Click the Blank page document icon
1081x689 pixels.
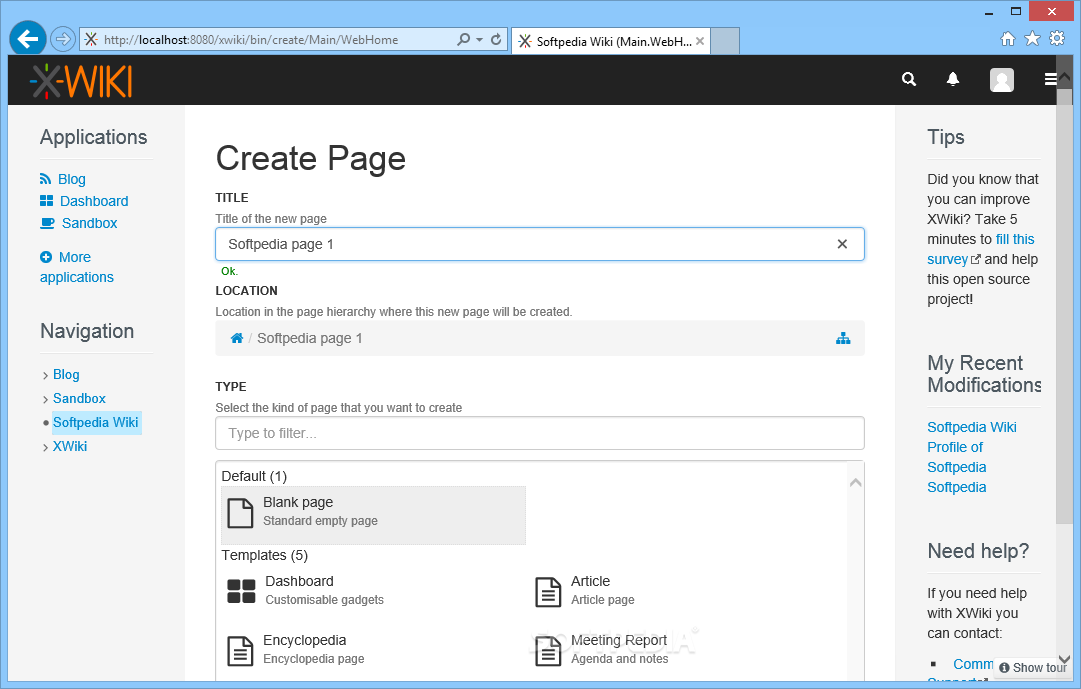pyautogui.click(x=240, y=513)
